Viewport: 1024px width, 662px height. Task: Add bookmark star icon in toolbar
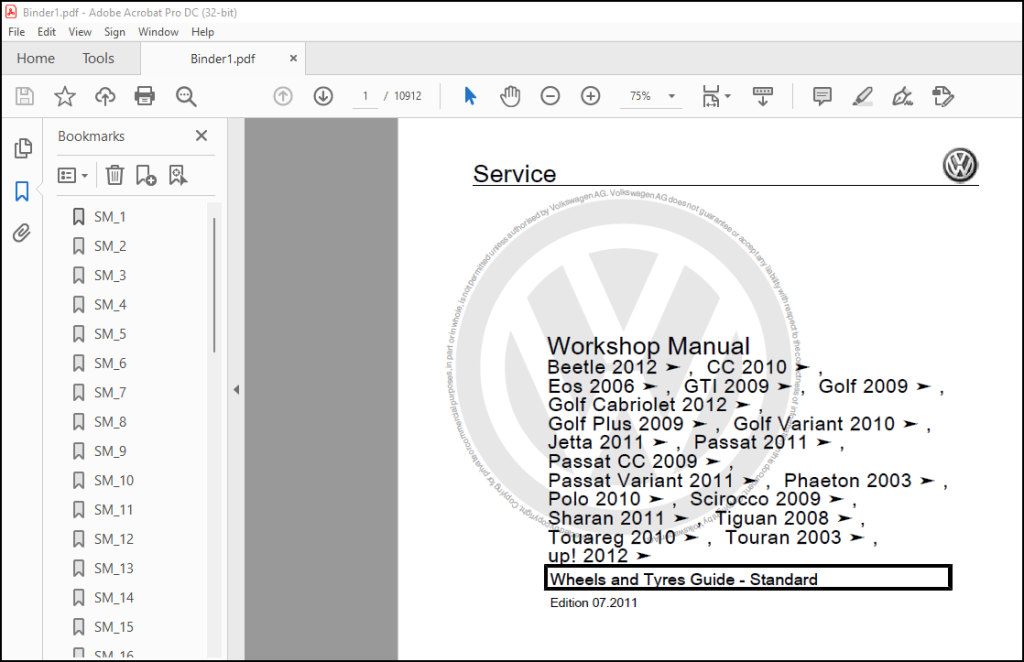coord(65,97)
